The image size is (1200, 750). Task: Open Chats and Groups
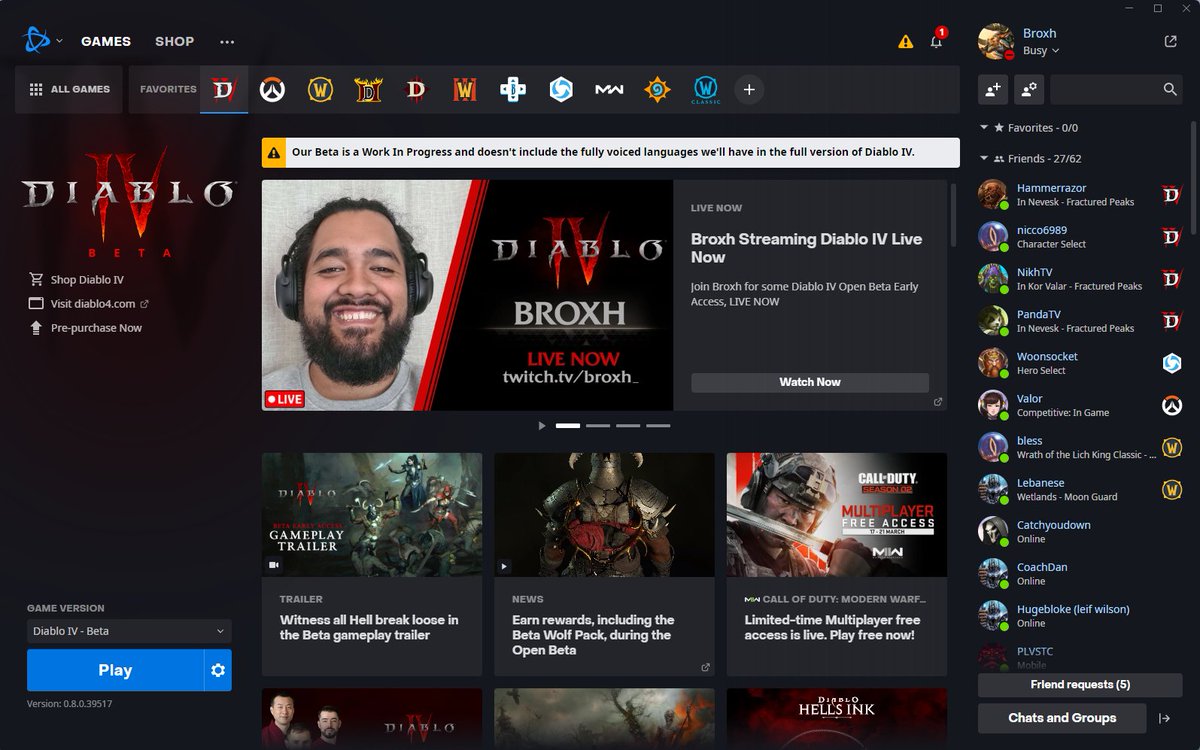[1062, 718]
